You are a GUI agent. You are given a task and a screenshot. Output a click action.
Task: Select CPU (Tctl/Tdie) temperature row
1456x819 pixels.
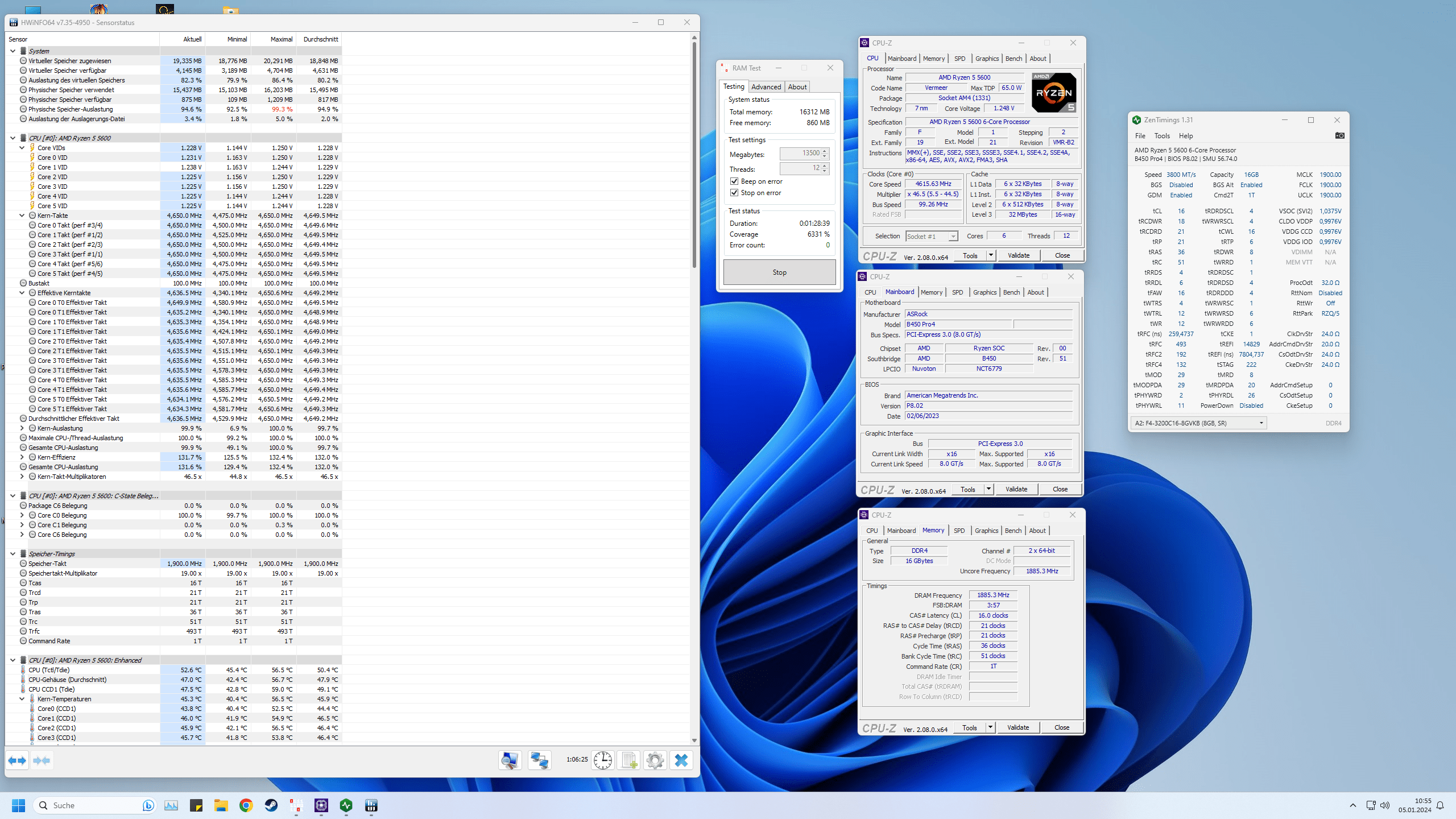(173, 670)
